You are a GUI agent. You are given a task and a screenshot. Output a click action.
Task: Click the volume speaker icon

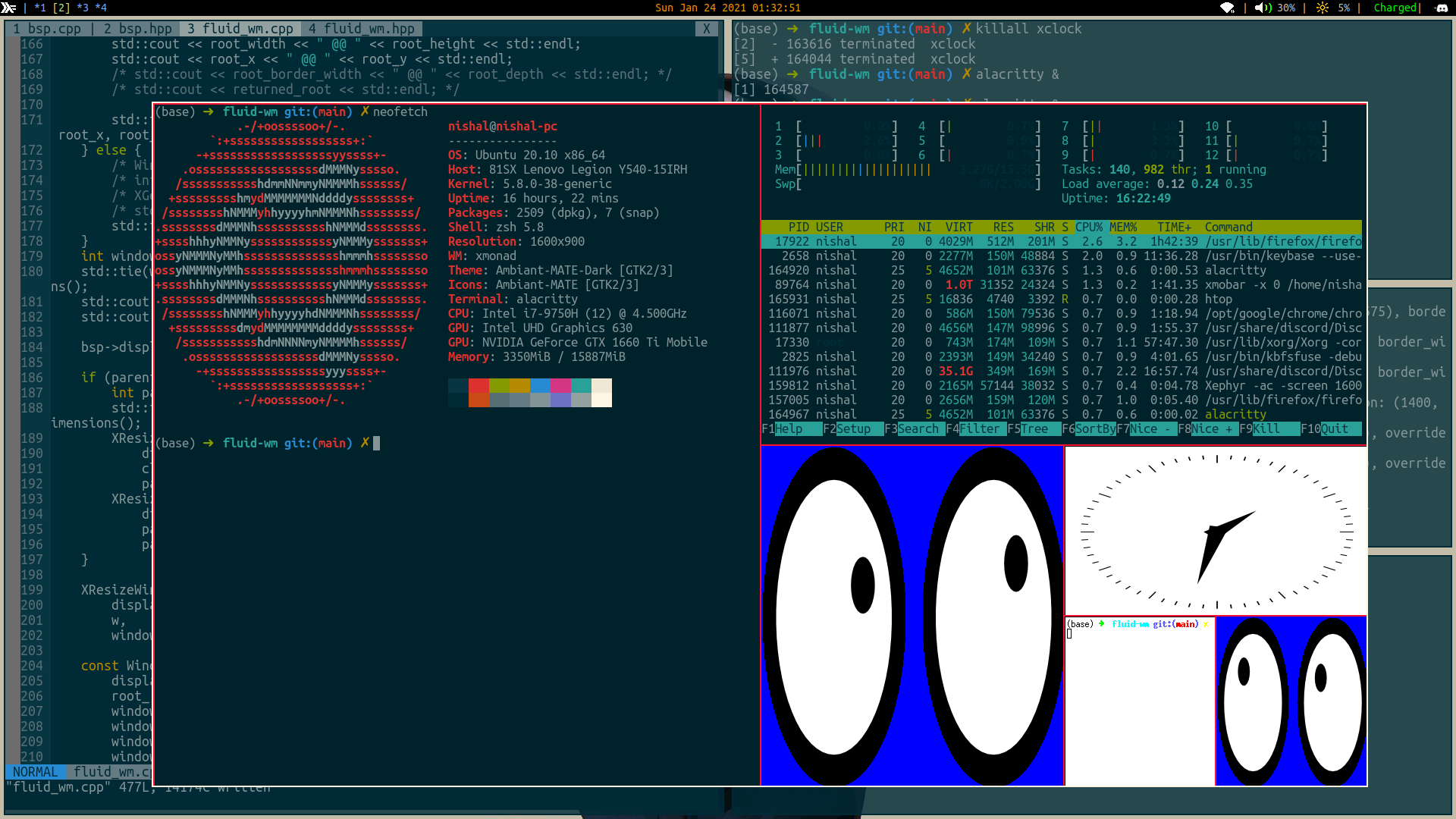(1262, 8)
